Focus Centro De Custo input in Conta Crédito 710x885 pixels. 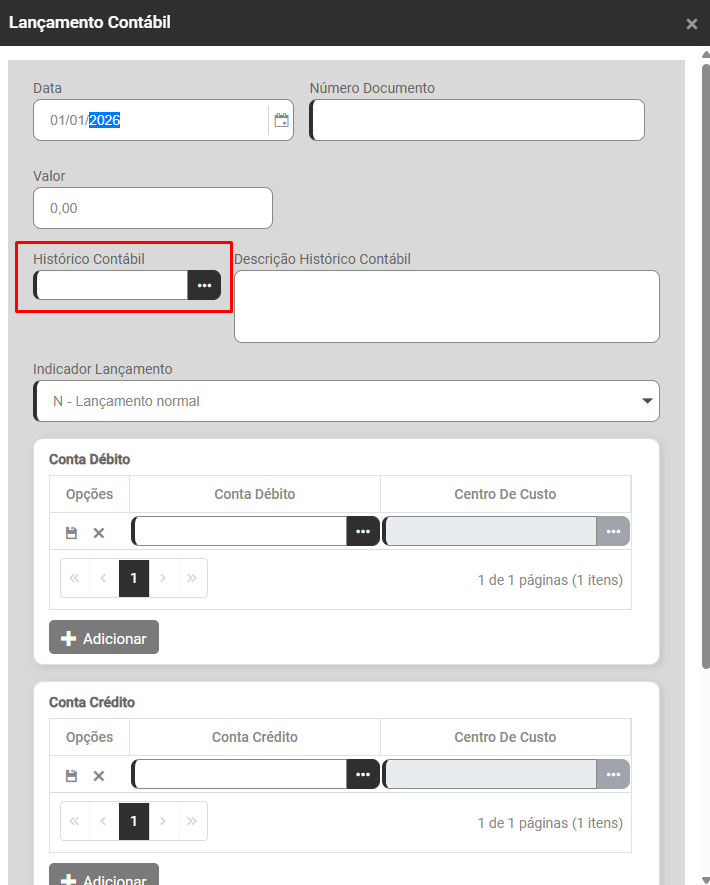coord(490,774)
